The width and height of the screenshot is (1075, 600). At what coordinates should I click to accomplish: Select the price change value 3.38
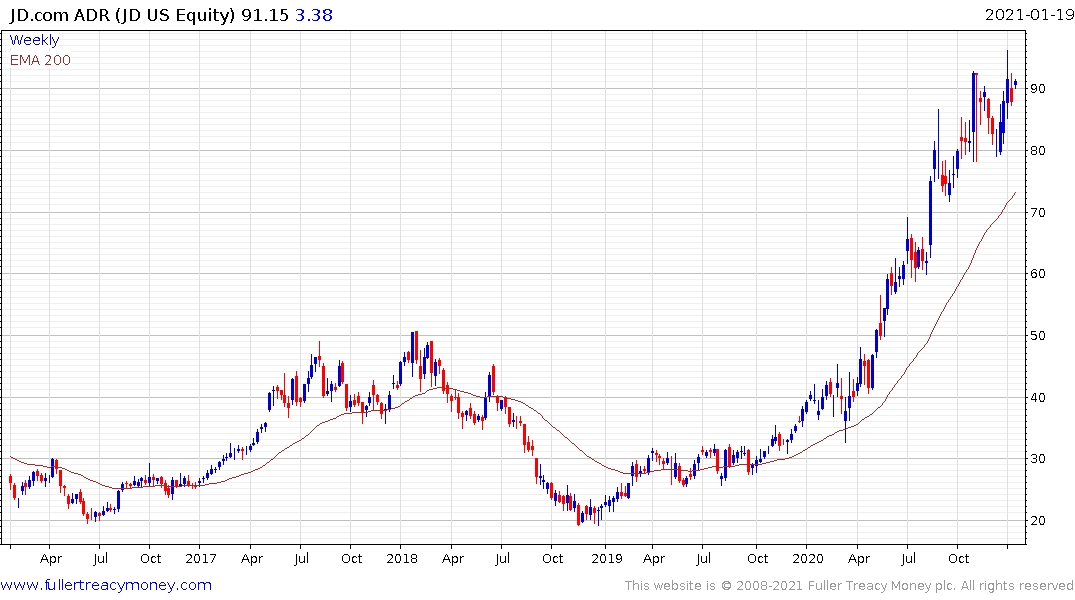(314, 15)
